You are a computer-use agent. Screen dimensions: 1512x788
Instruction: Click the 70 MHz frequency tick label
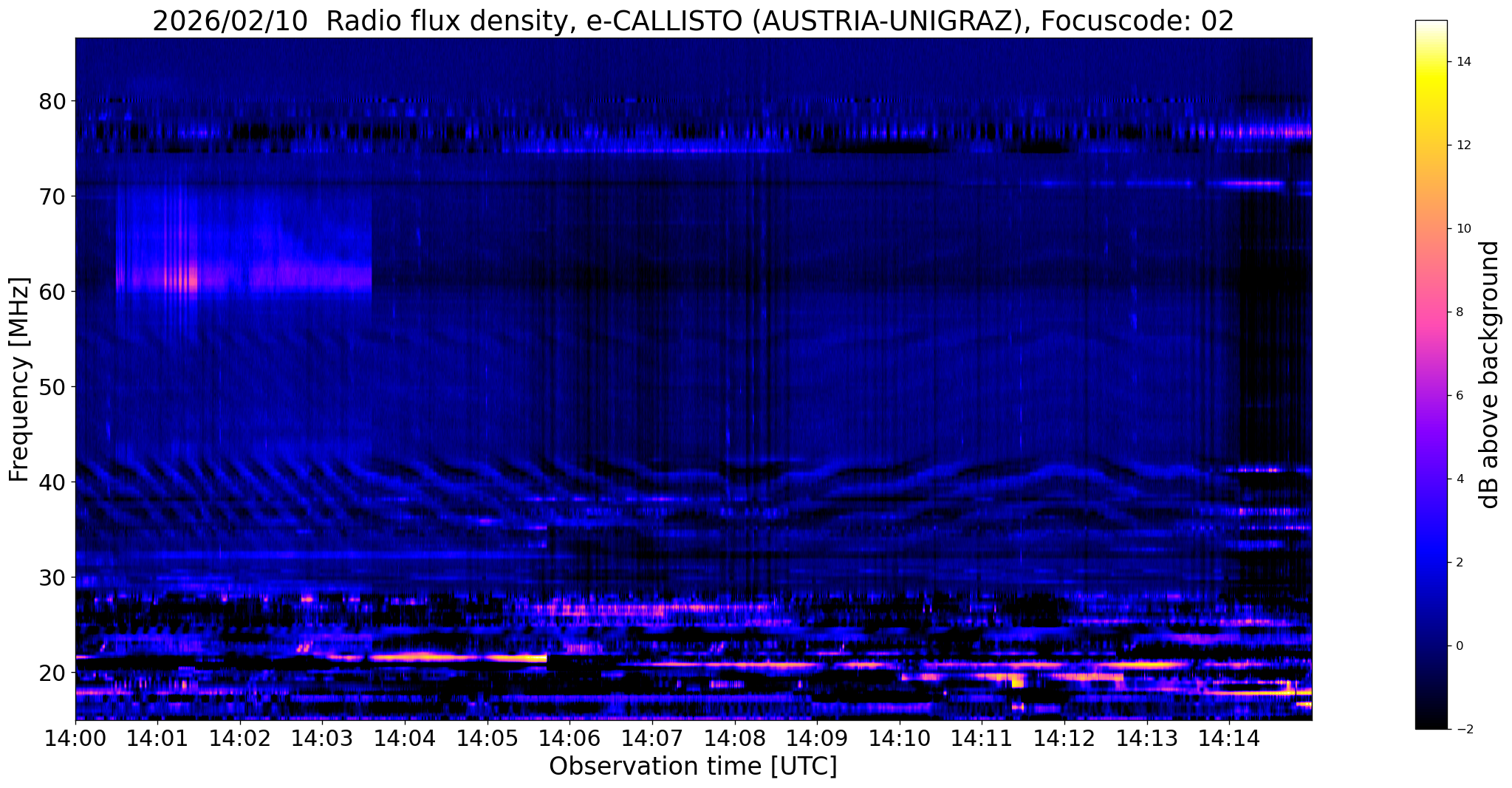pos(52,196)
